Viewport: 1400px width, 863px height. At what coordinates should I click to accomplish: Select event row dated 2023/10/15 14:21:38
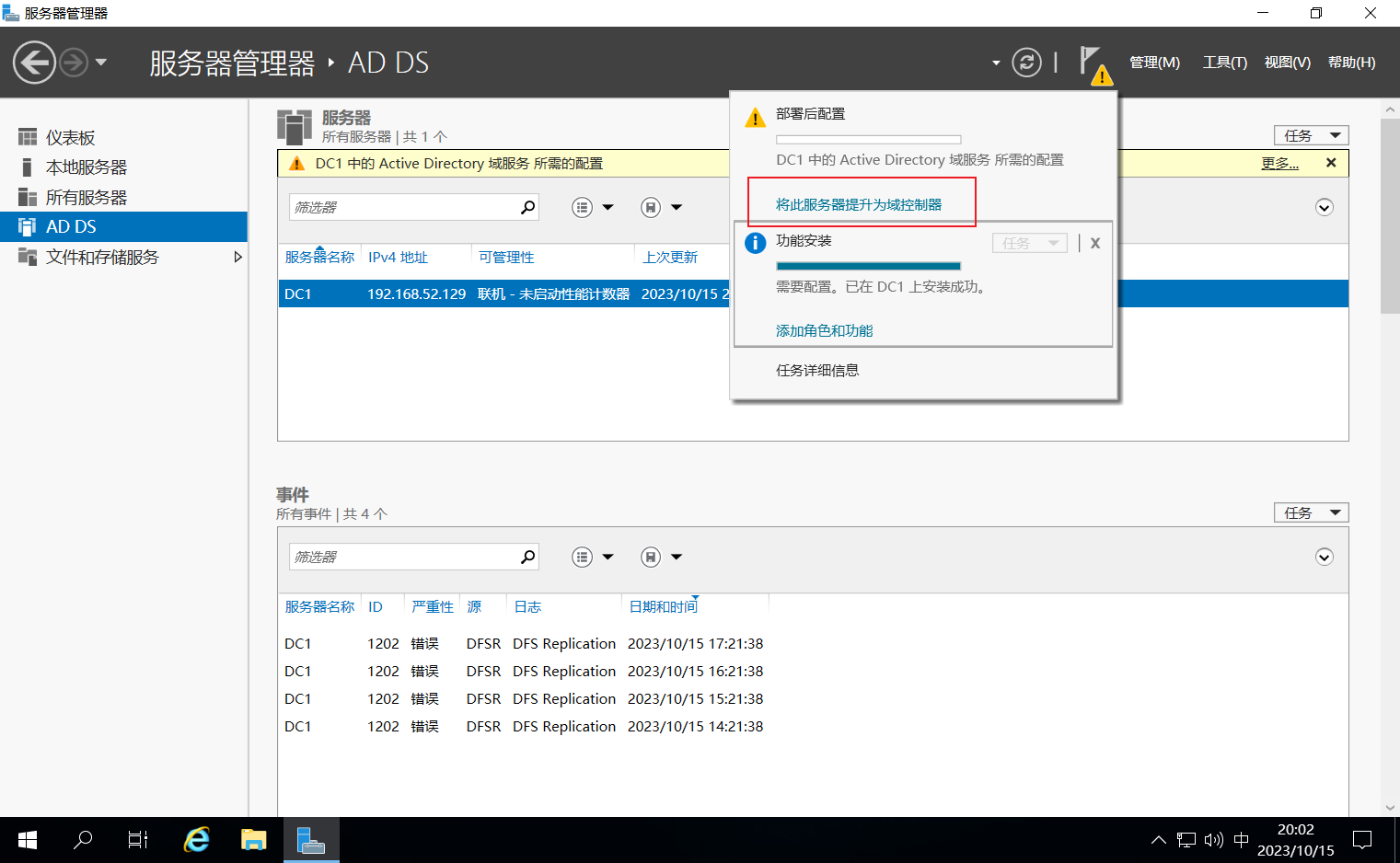click(x=524, y=726)
